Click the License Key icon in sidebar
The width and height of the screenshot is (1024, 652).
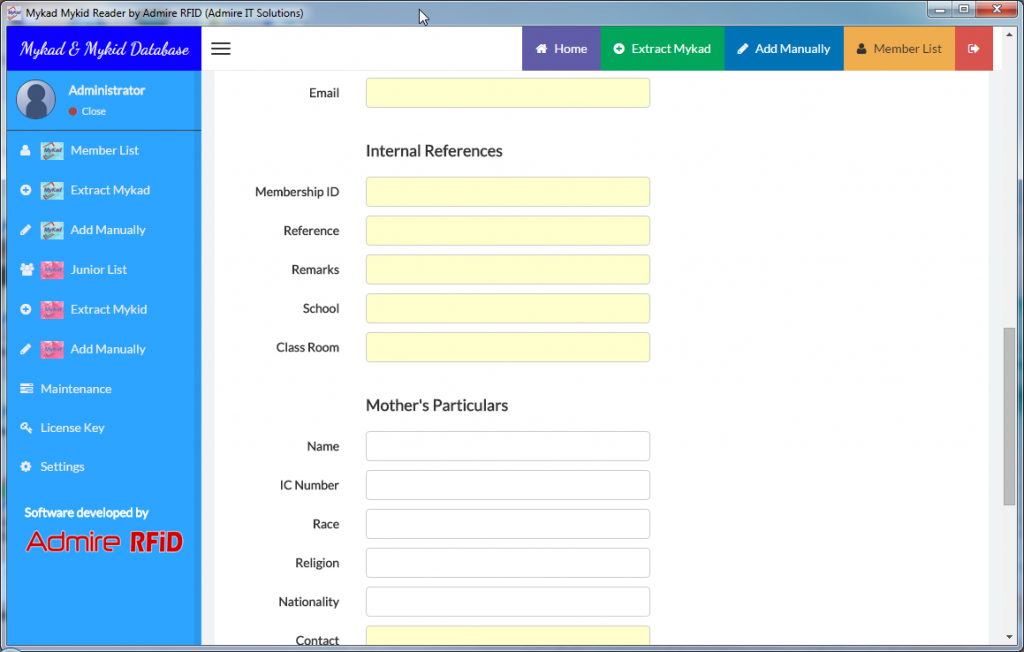pos(27,428)
